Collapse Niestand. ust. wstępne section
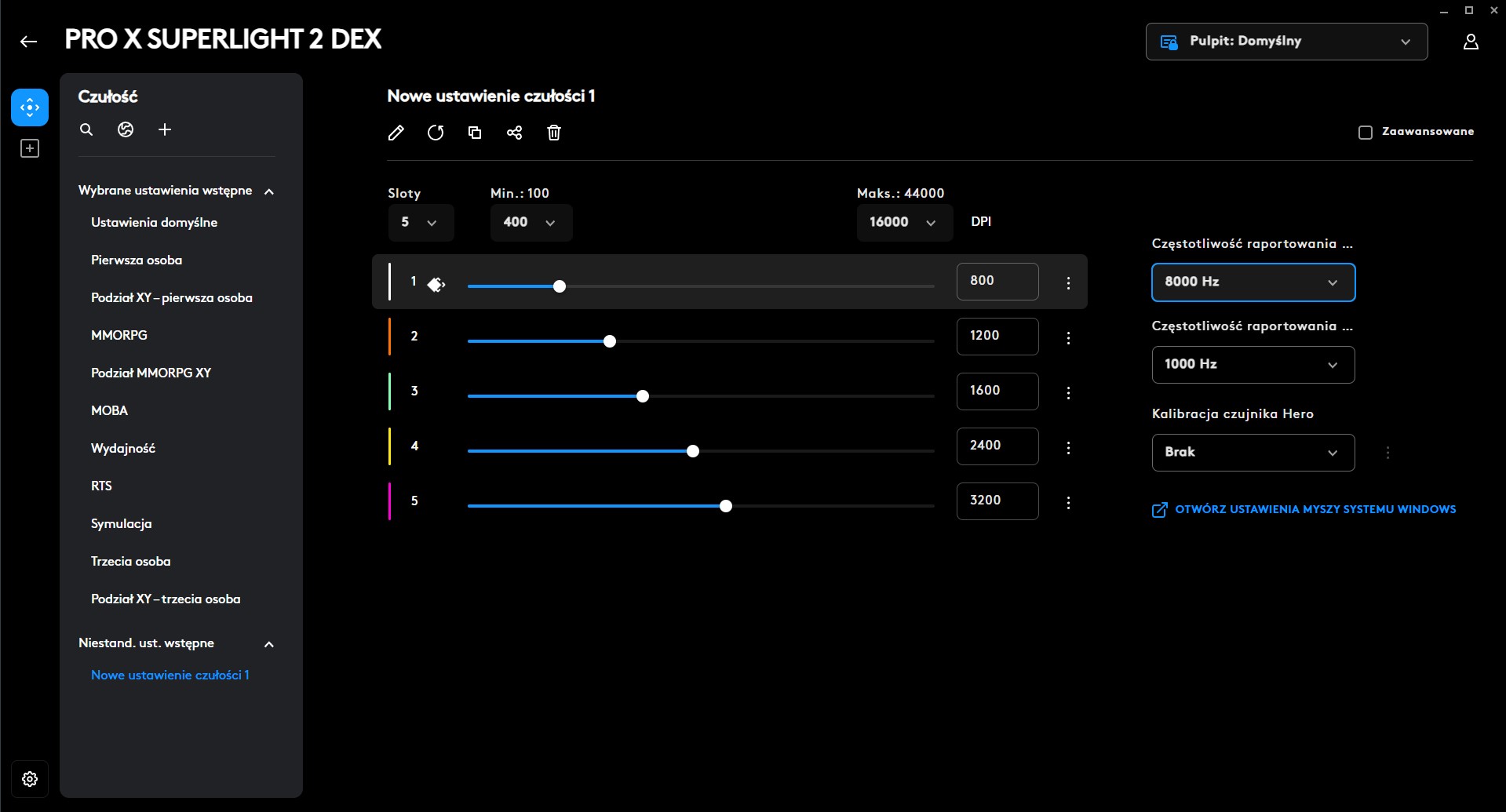This screenshot has height=812, width=1506. [x=269, y=644]
